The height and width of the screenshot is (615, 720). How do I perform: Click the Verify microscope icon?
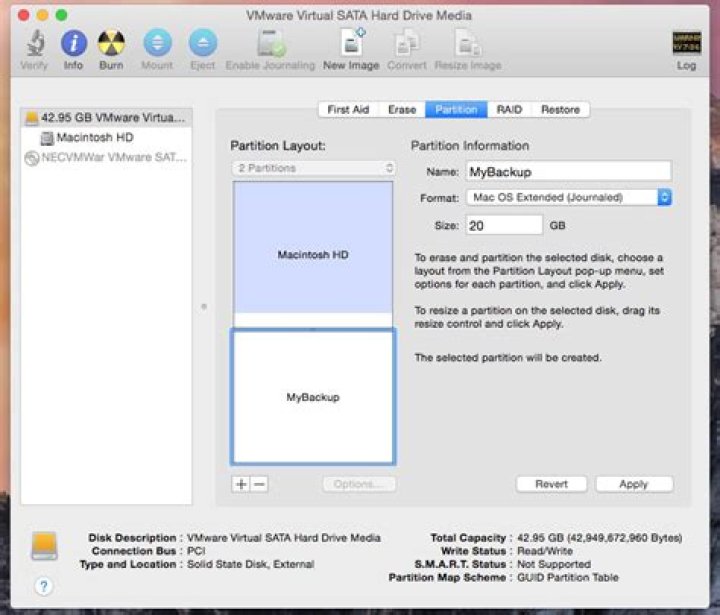35,43
